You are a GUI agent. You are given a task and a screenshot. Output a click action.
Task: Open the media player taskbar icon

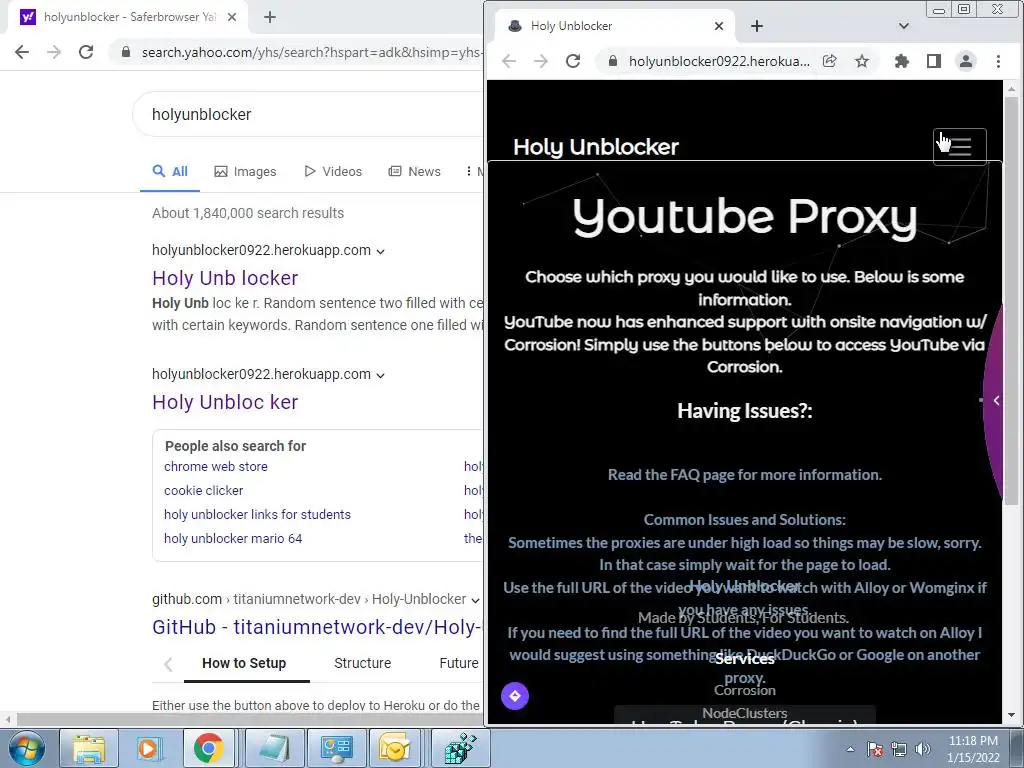click(149, 748)
